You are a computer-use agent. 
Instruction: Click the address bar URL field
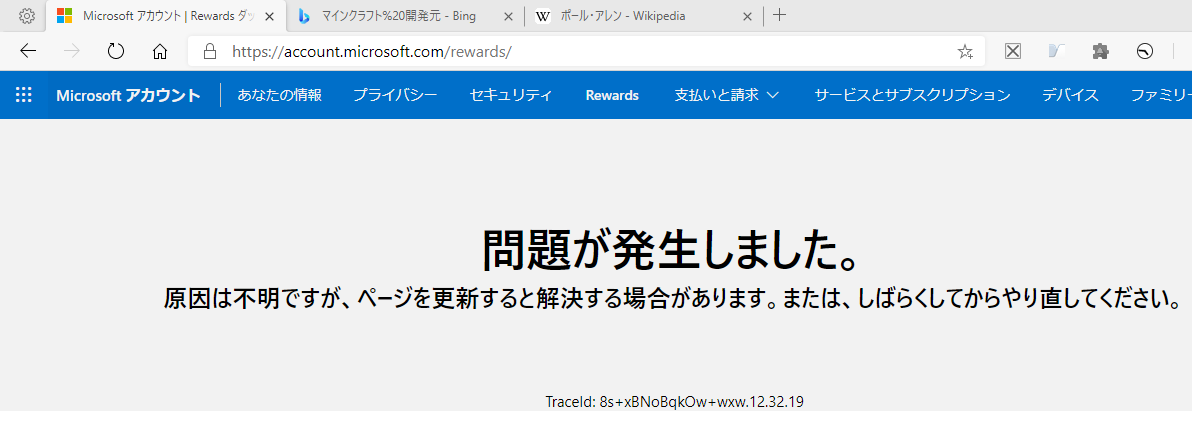(x=585, y=51)
